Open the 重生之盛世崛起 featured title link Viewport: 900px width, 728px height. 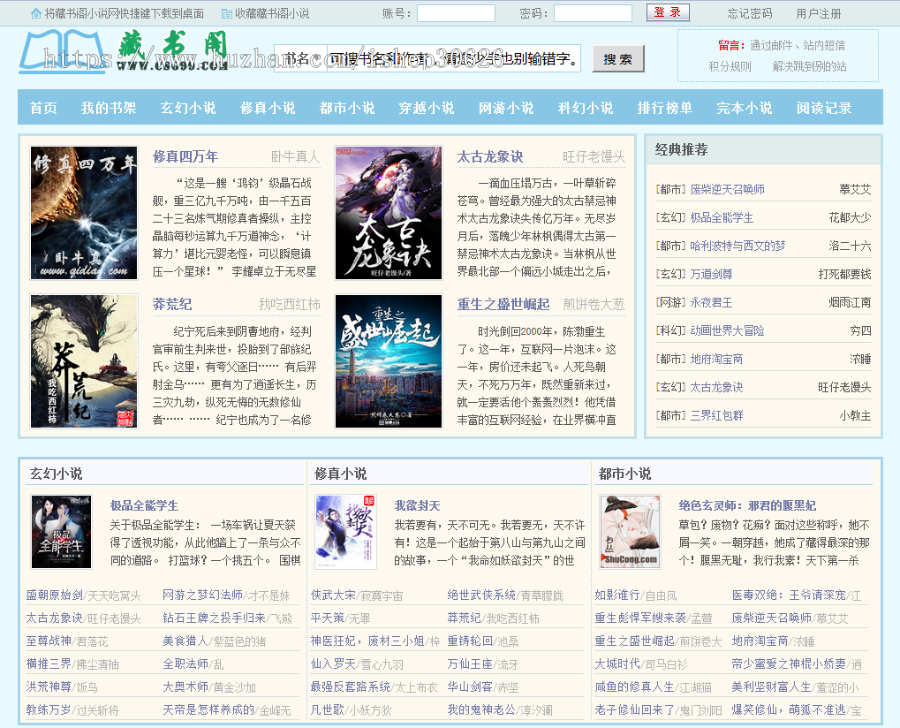[503, 304]
